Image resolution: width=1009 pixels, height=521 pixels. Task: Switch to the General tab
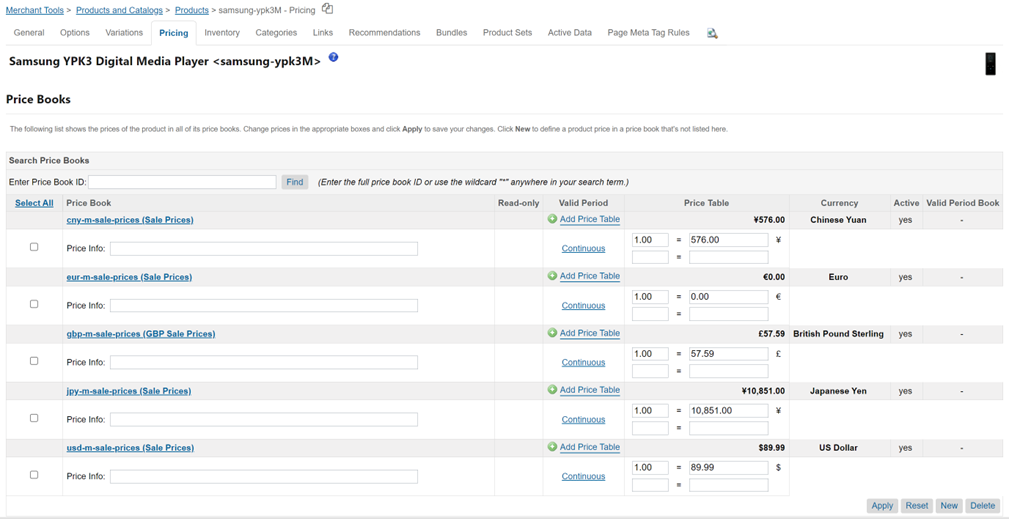tap(29, 33)
